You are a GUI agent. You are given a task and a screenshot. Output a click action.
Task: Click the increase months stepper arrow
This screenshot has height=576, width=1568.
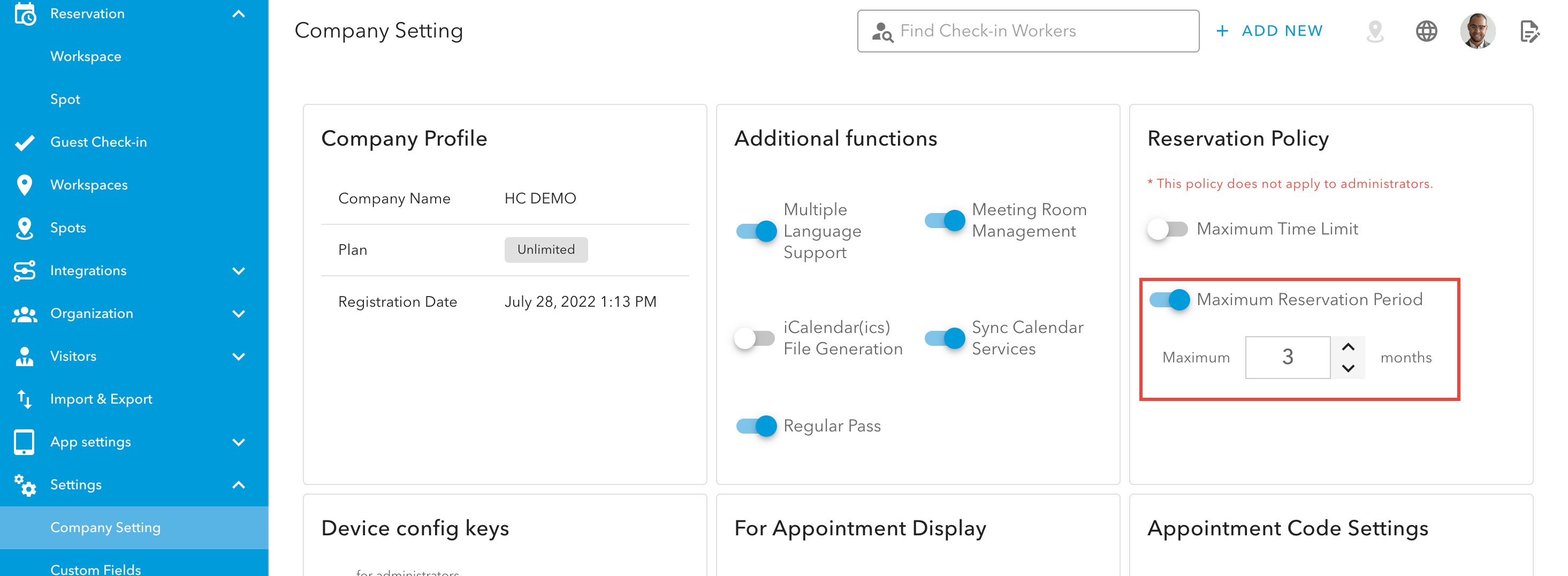(1348, 347)
